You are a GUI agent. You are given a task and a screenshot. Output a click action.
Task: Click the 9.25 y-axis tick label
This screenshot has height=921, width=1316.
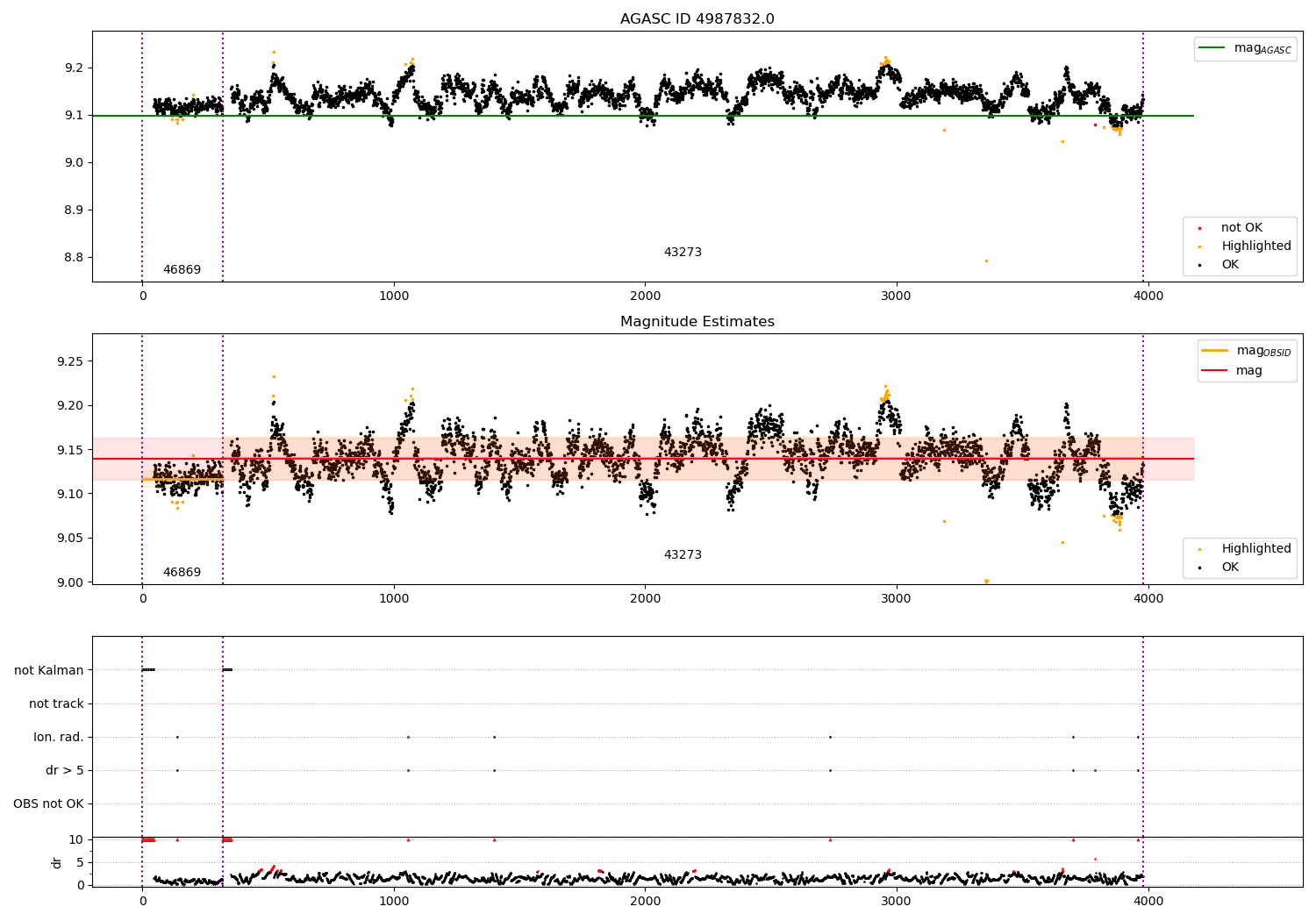pyautogui.click(x=70, y=361)
